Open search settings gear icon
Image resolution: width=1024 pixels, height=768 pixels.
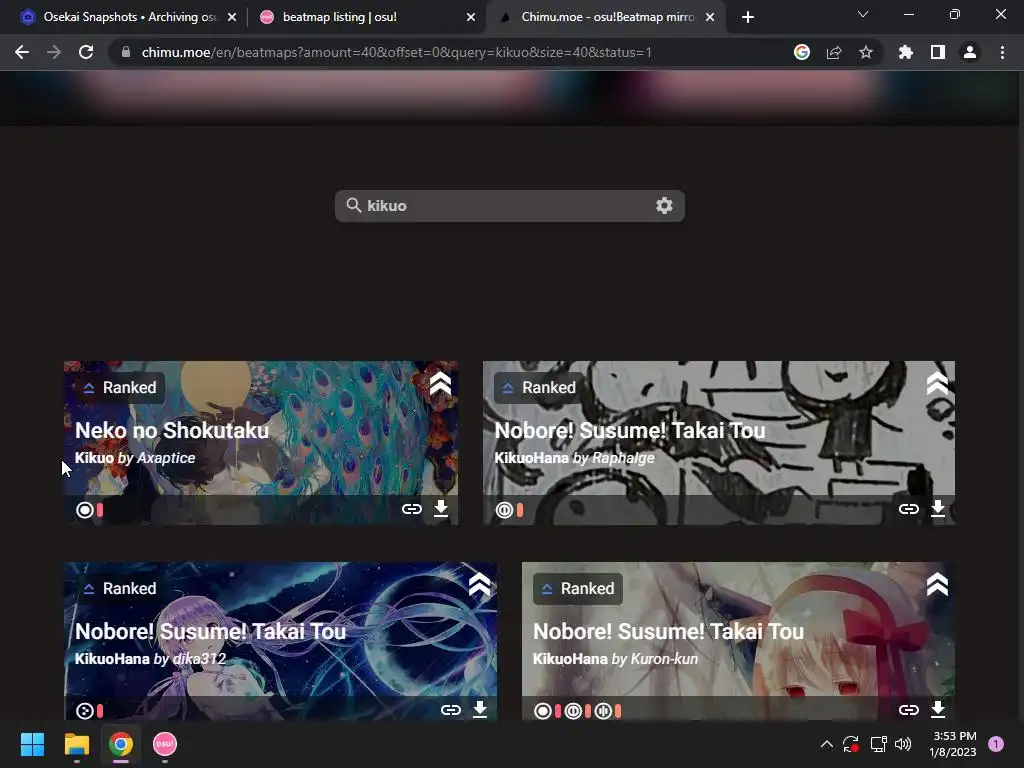point(664,206)
